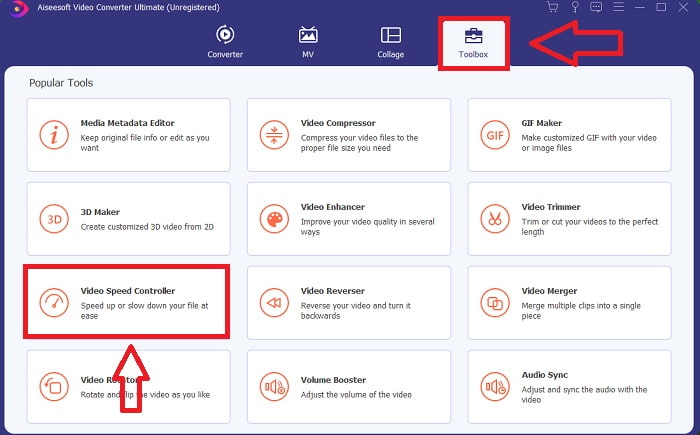
Task: Click the Media Metadata Editor info icon
Action: tap(52, 134)
